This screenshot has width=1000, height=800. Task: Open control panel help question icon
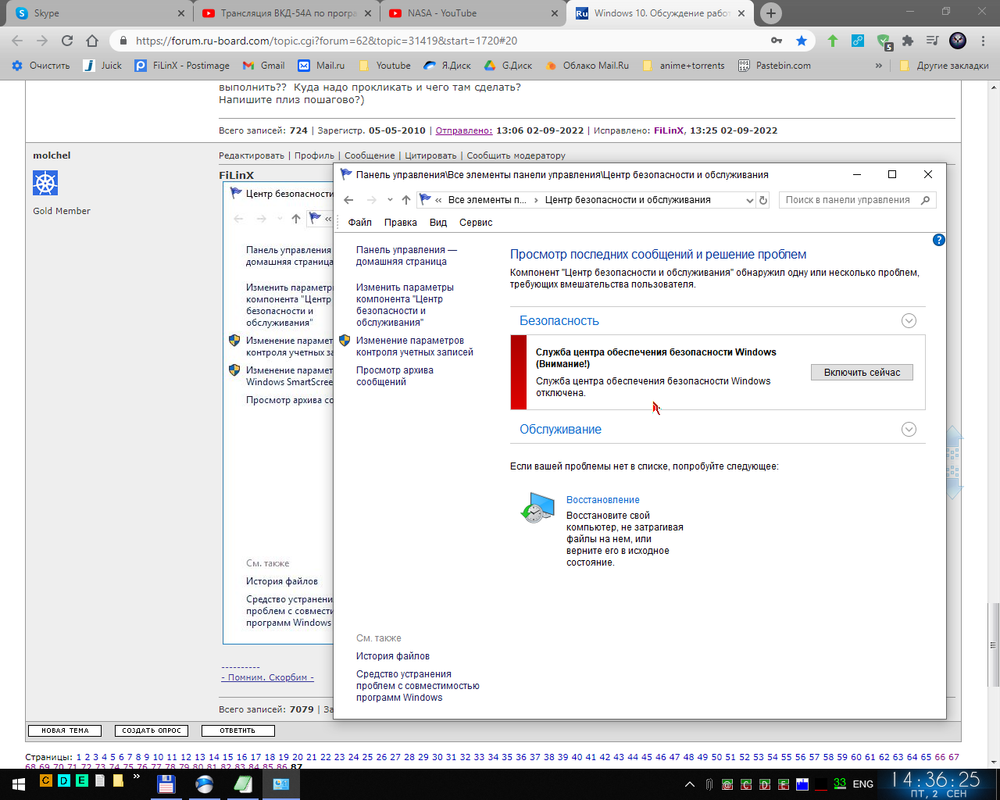938,240
